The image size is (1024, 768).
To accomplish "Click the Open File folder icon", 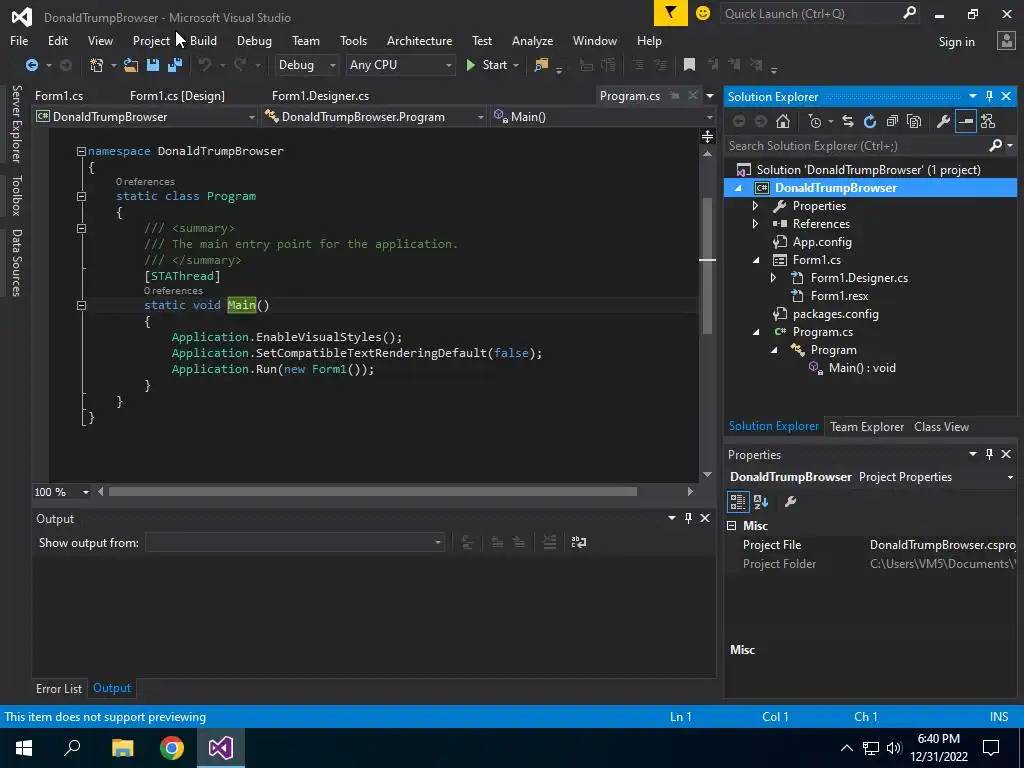I will click(131, 65).
